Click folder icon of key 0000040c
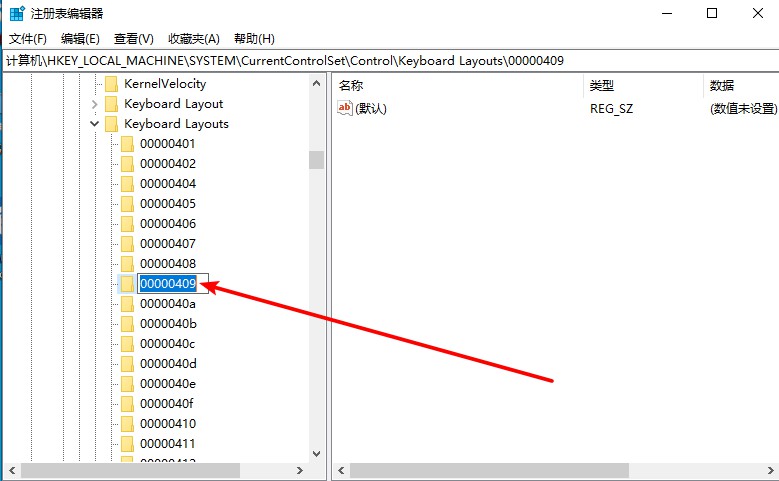Screen dimensions: 779x481 pos(127,344)
